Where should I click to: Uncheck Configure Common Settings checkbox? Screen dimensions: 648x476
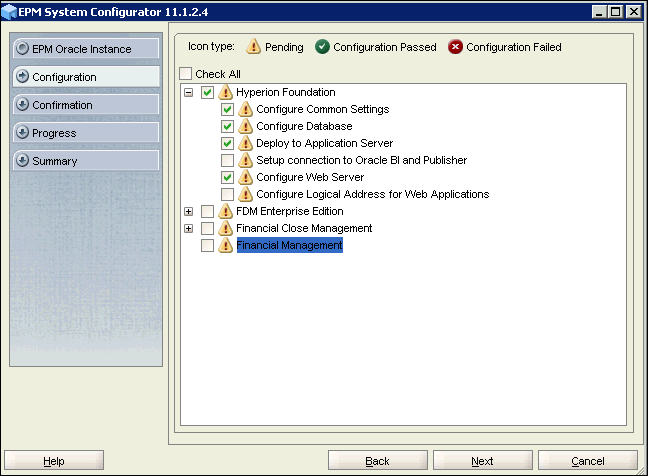(x=227, y=109)
